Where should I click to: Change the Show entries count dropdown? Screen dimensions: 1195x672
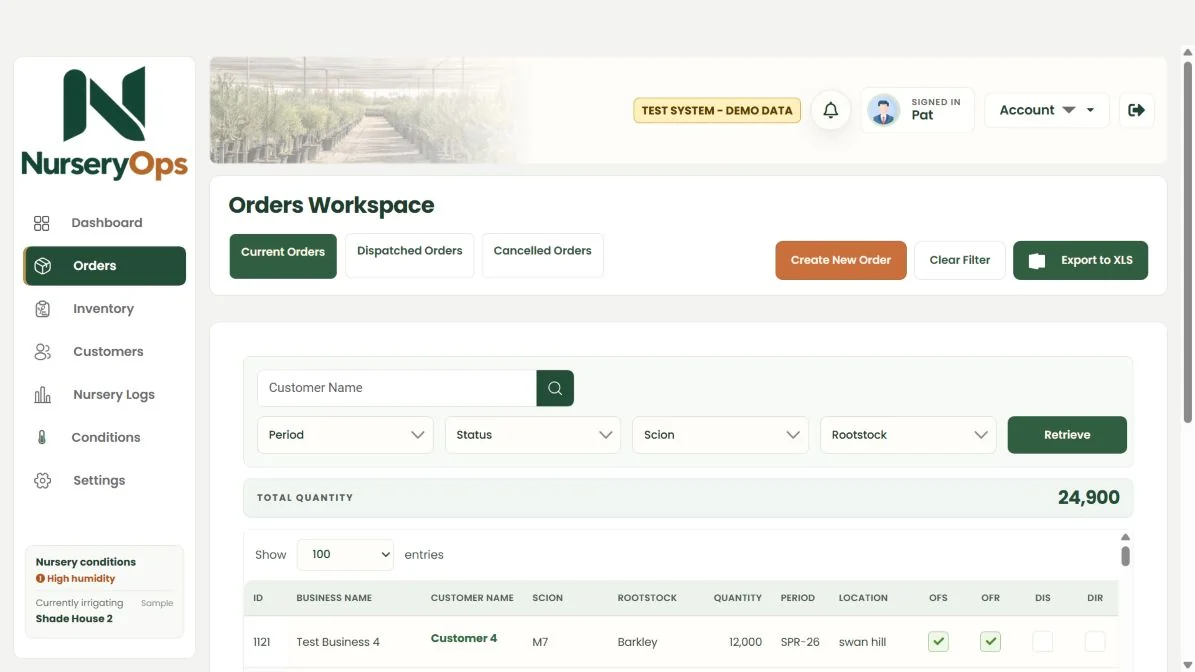tap(345, 555)
